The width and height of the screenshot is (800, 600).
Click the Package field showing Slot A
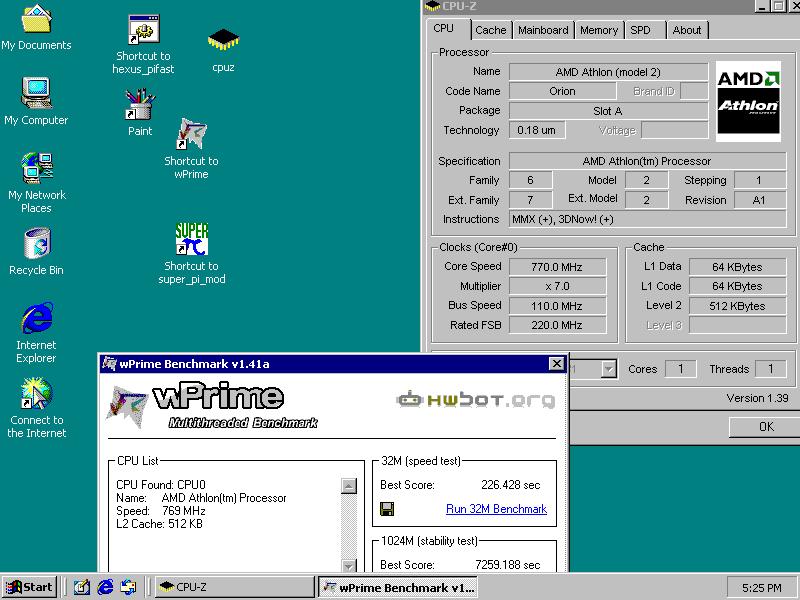point(608,111)
